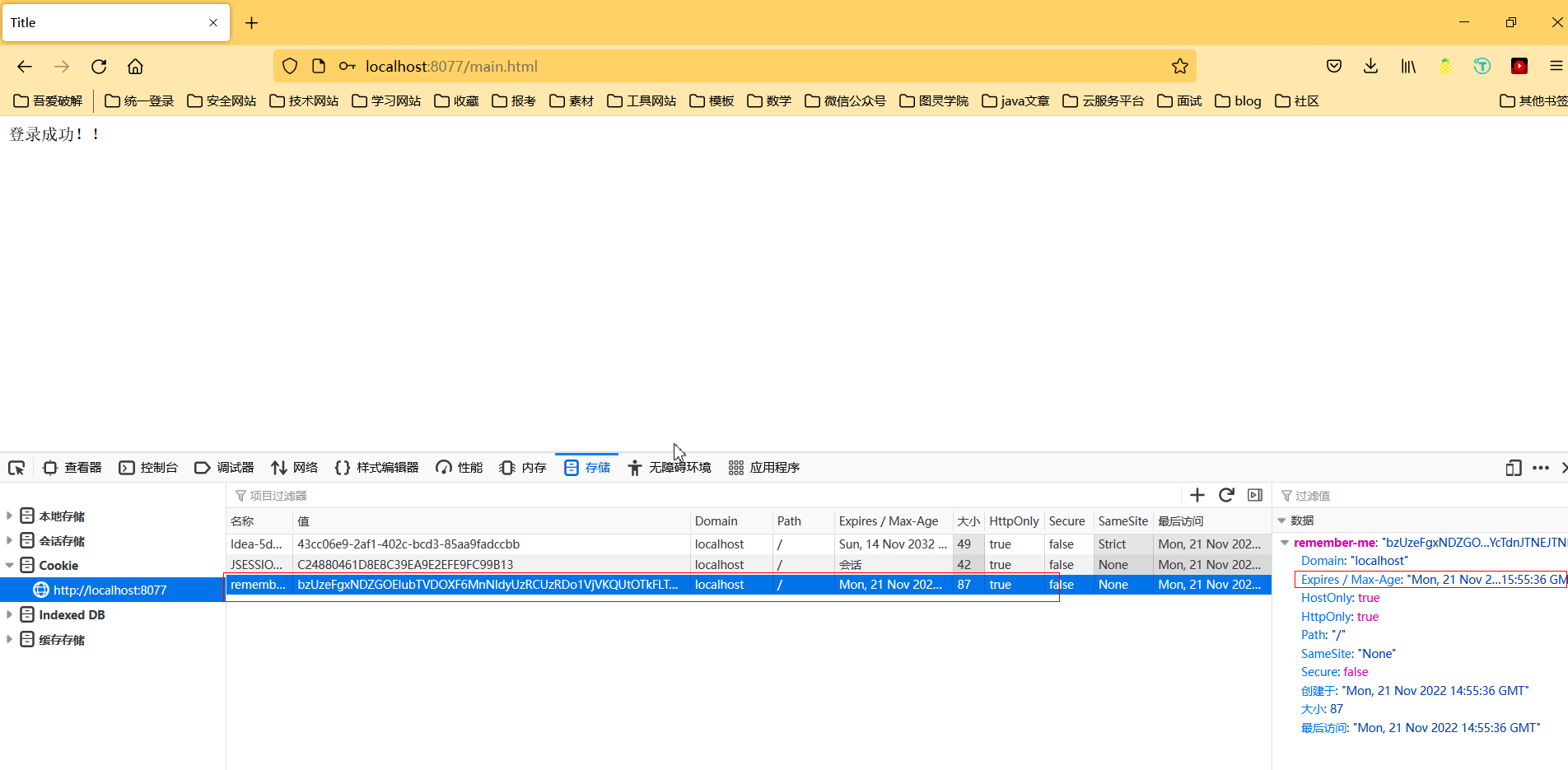Click the browser home icon
The height and width of the screenshot is (770, 1568).
point(135,66)
